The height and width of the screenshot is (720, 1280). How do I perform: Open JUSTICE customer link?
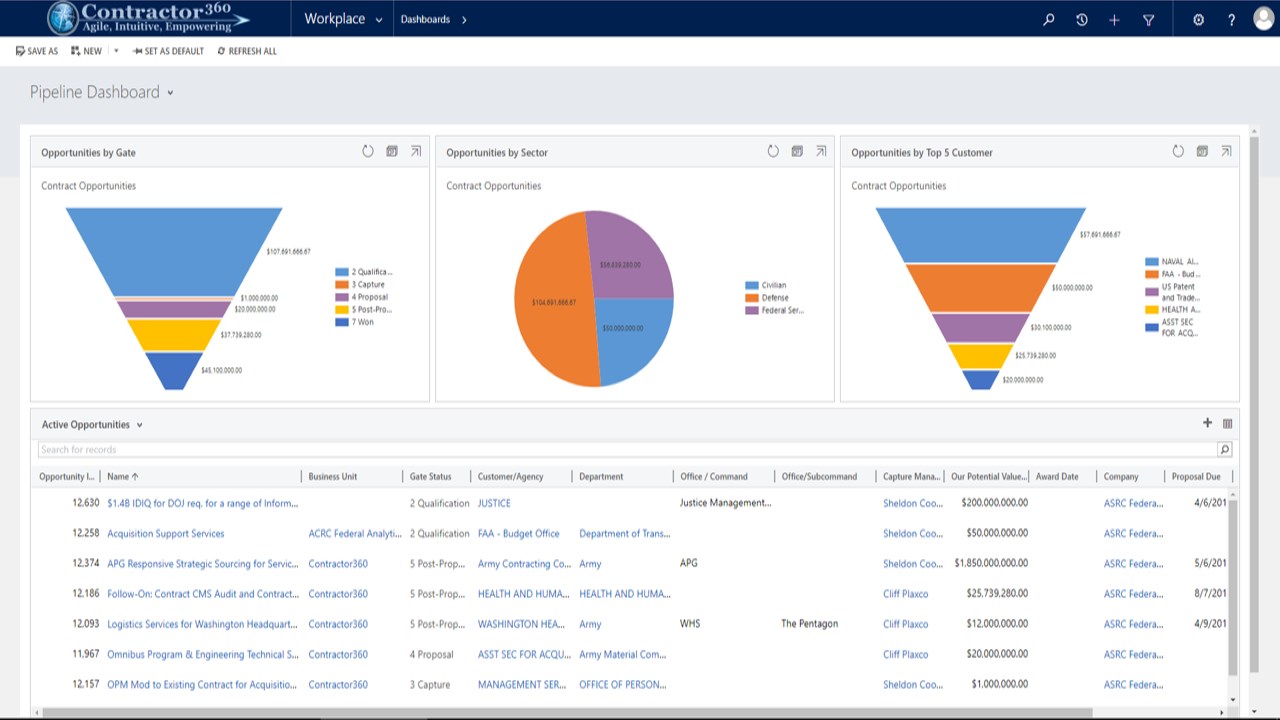(494, 504)
